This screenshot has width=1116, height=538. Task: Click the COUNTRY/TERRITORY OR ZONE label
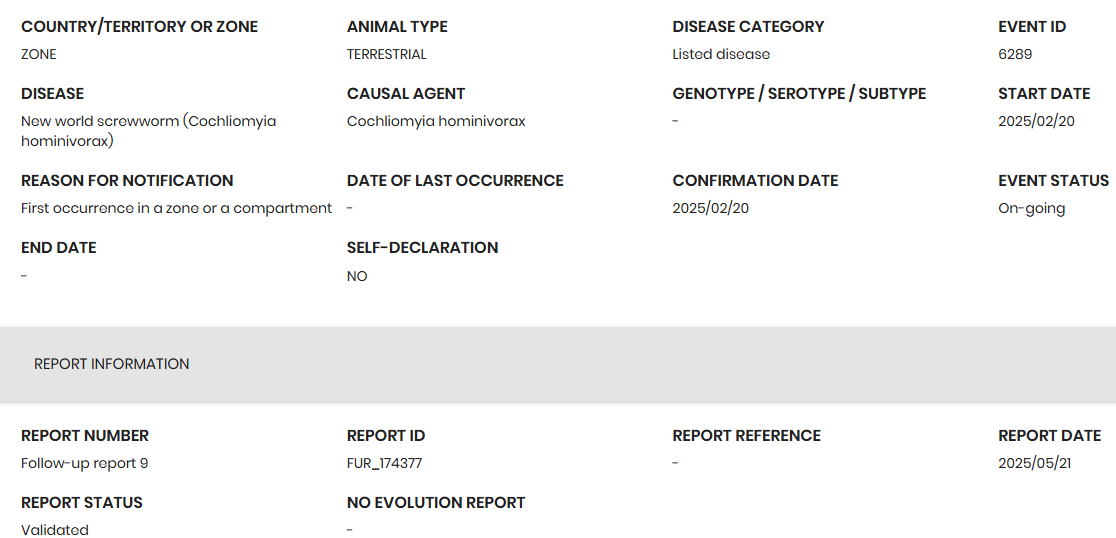139,27
